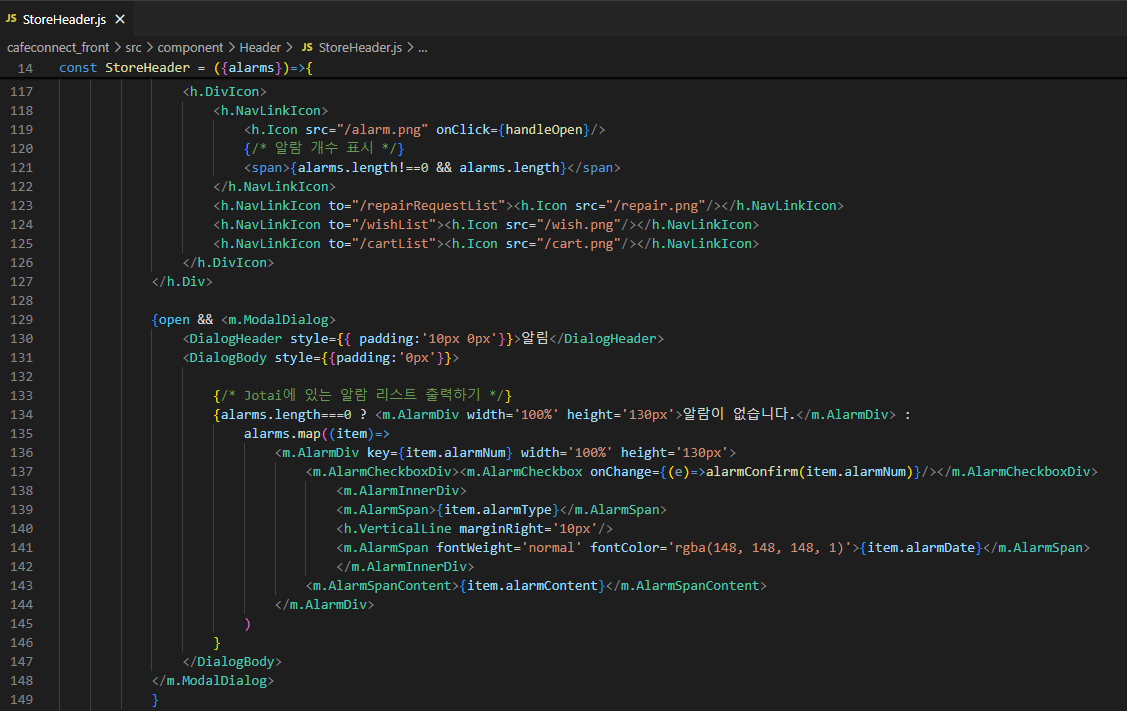Click closing </h.Div> tag on line 127

click(183, 282)
